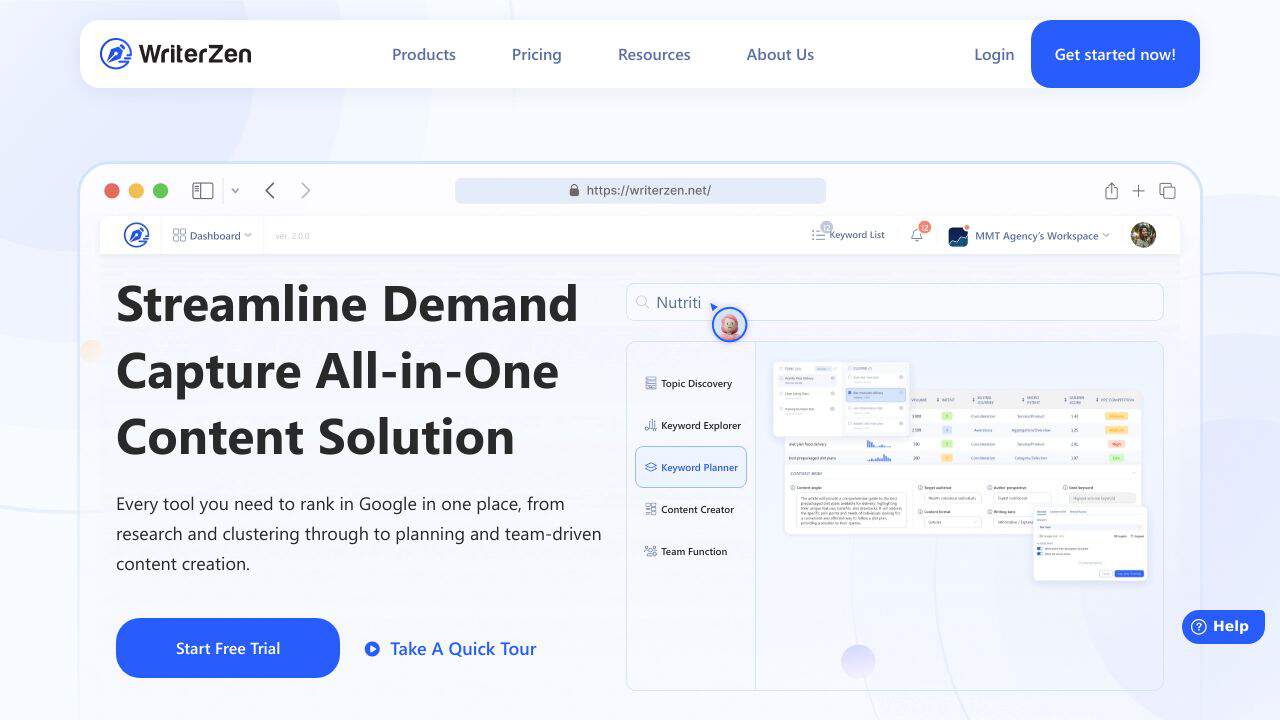This screenshot has width=1280, height=720.
Task: Click the browser share icon
Action: tap(1111, 190)
